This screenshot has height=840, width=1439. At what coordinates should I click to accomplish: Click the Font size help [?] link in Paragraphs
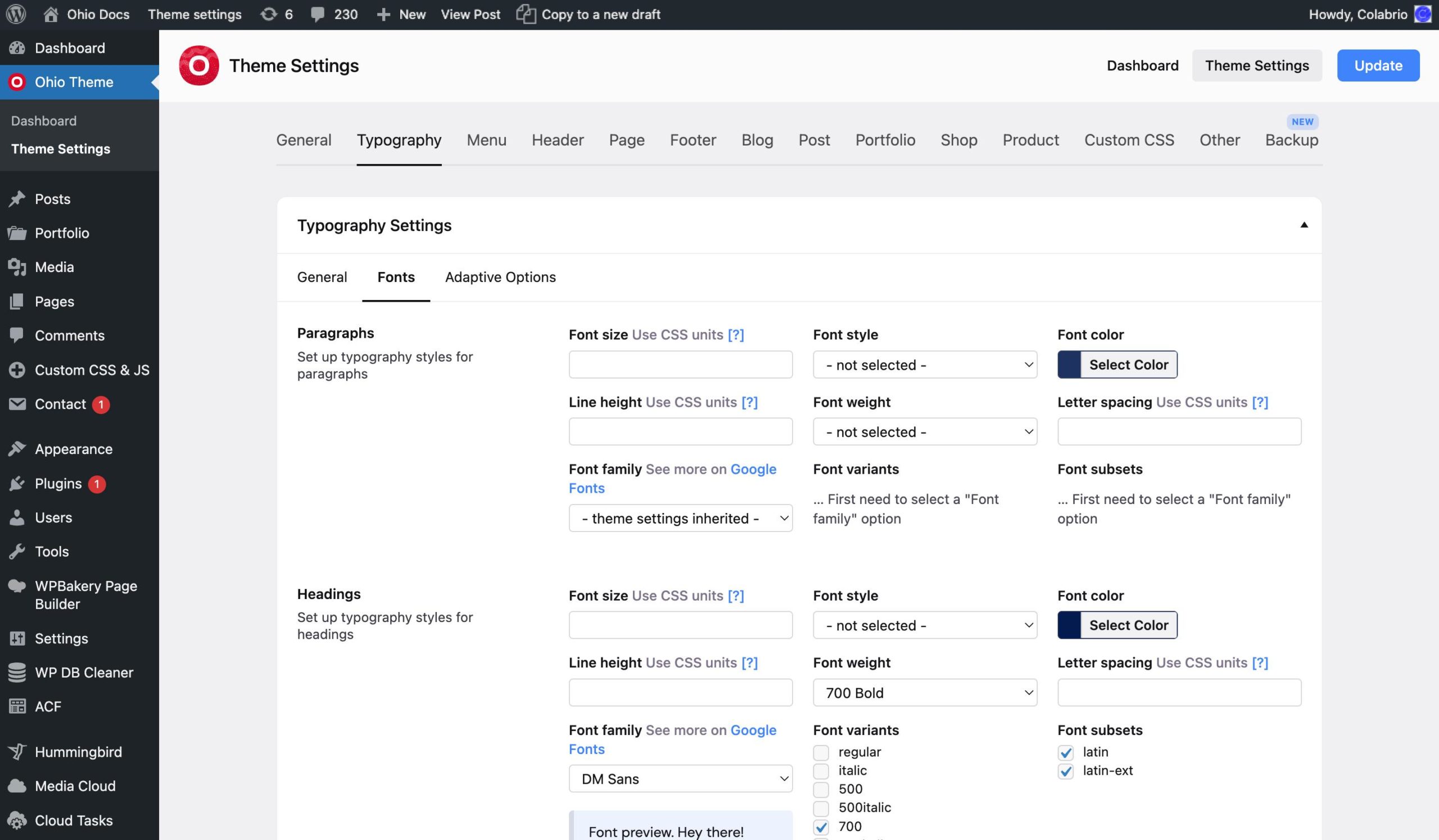pos(735,335)
